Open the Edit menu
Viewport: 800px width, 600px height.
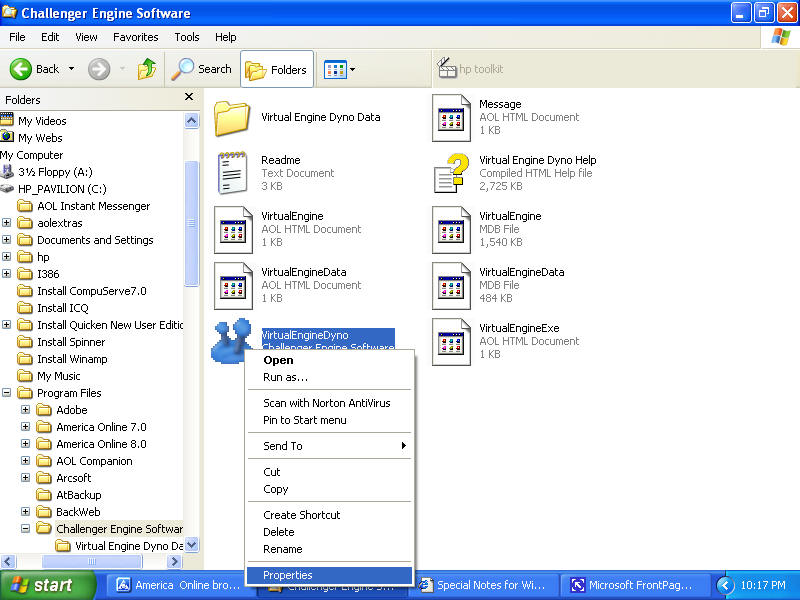click(x=50, y=37)
